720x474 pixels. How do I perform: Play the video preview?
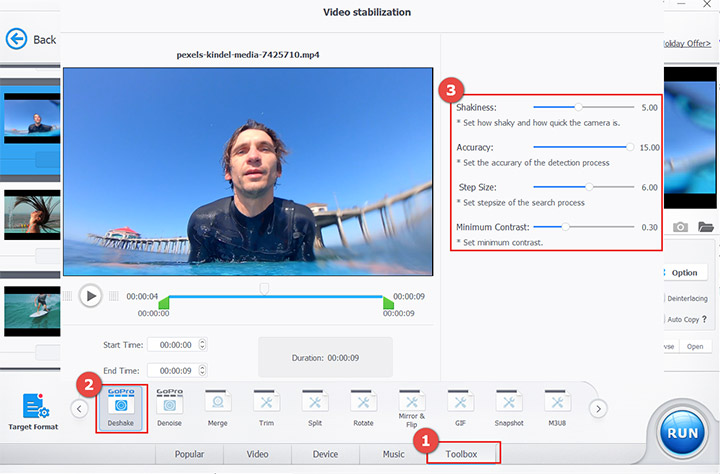coord(90,296)
